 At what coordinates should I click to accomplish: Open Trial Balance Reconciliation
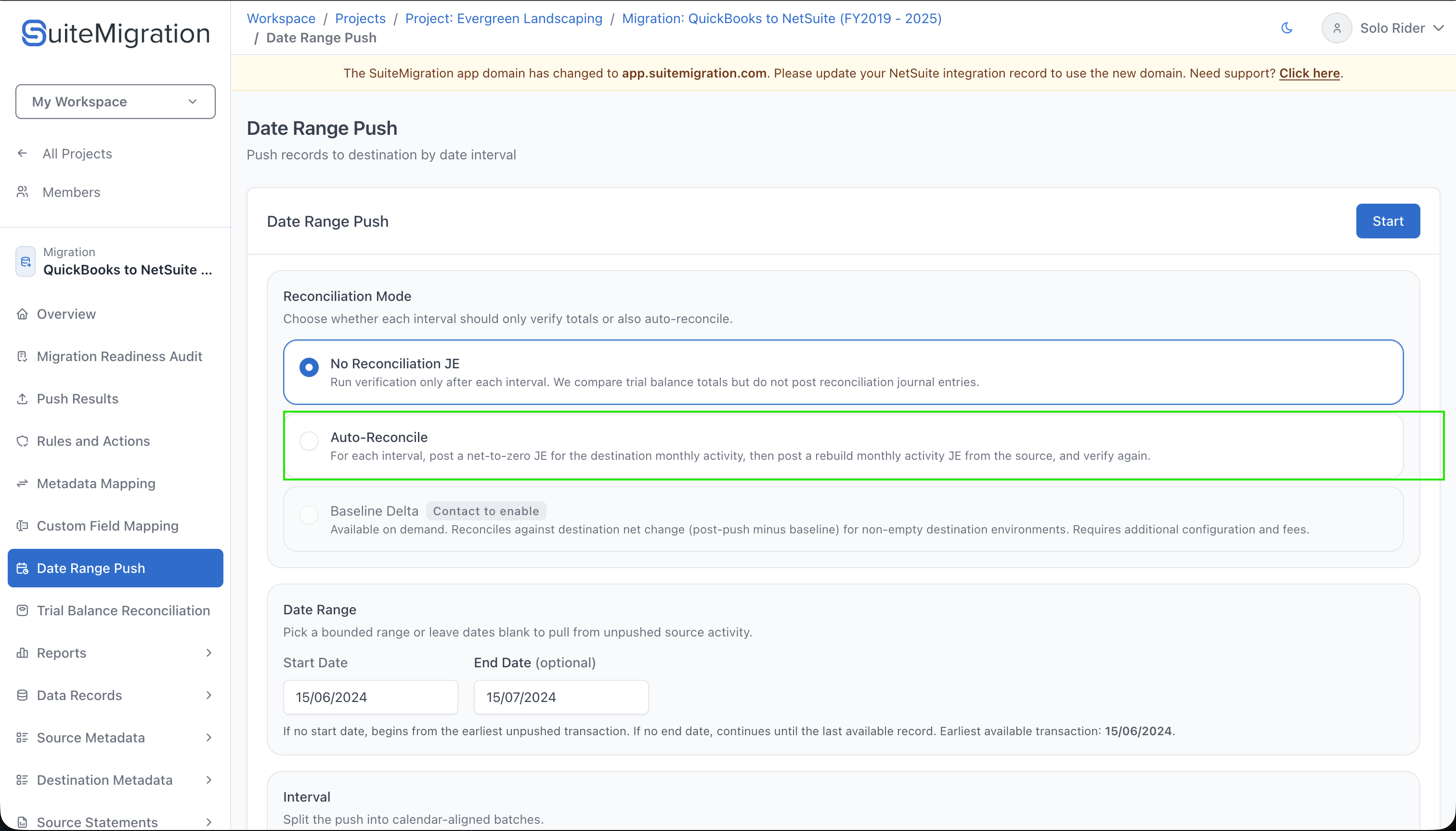(115, 610)
